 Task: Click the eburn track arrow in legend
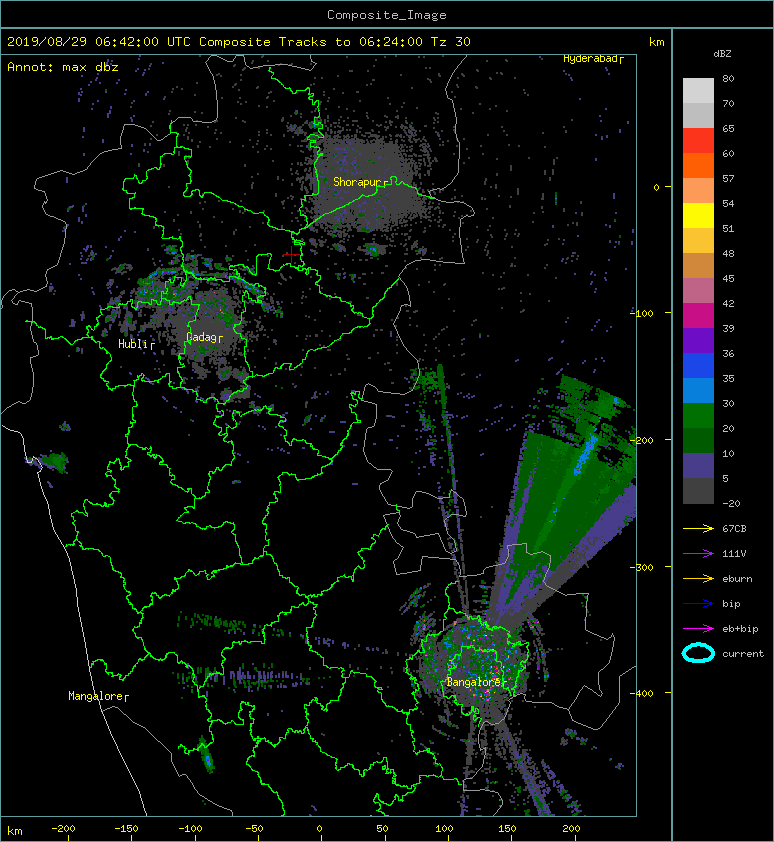[x=698, y=579]
